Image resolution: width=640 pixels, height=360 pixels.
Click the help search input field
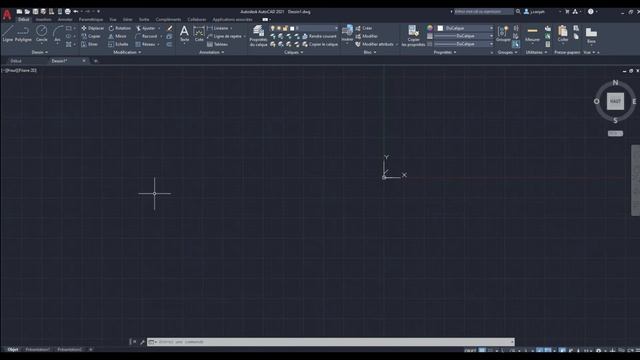point(483,11)
